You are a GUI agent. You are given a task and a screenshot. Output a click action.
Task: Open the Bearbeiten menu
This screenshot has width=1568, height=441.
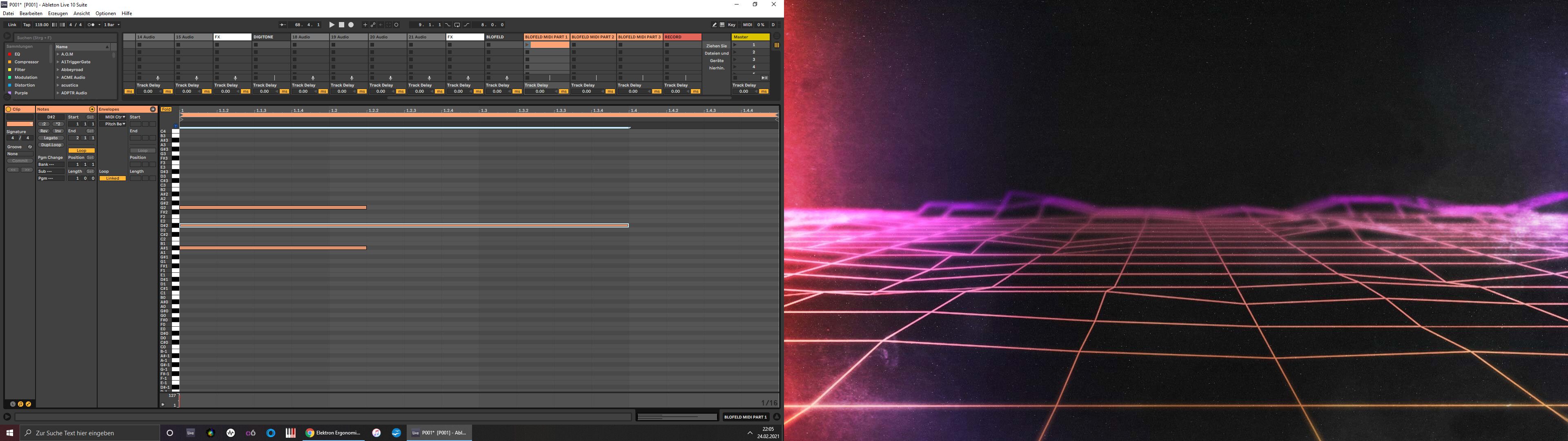coord(31,13)
